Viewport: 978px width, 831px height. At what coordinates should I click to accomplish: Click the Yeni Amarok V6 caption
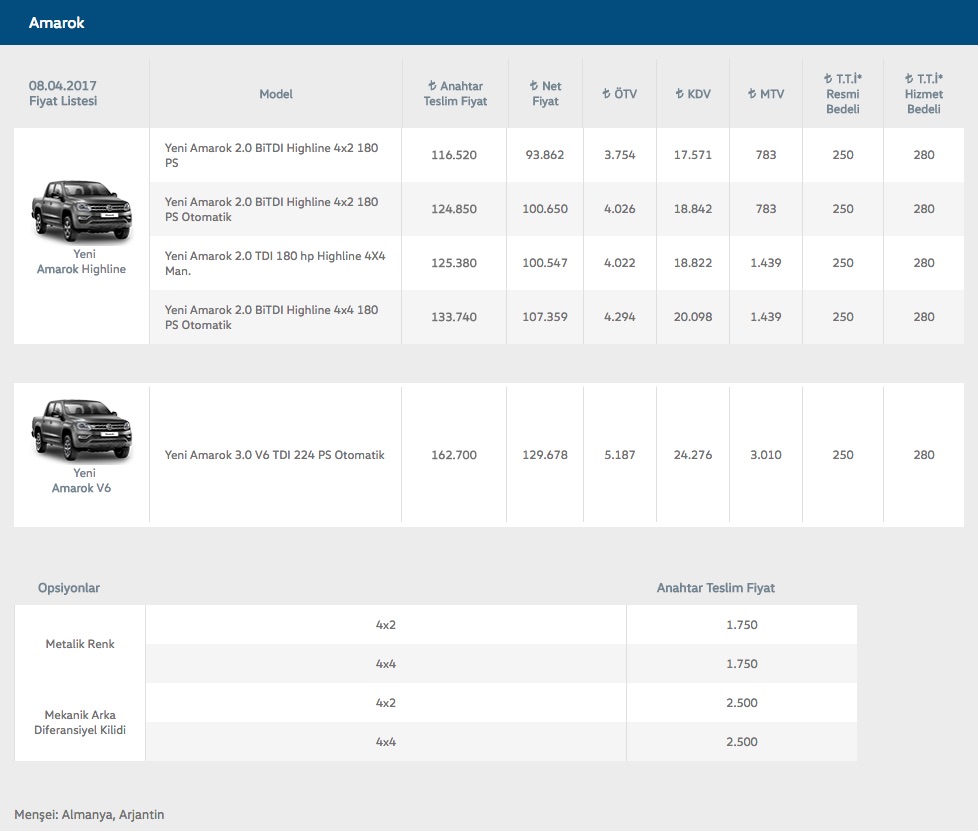tap(82, 480)
